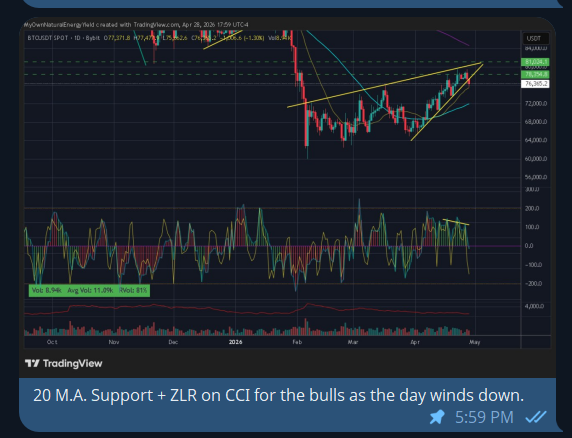The image size is (572, 438).
Task: Click the 200.0 CCI axis value
Action: tap(532, 208)
